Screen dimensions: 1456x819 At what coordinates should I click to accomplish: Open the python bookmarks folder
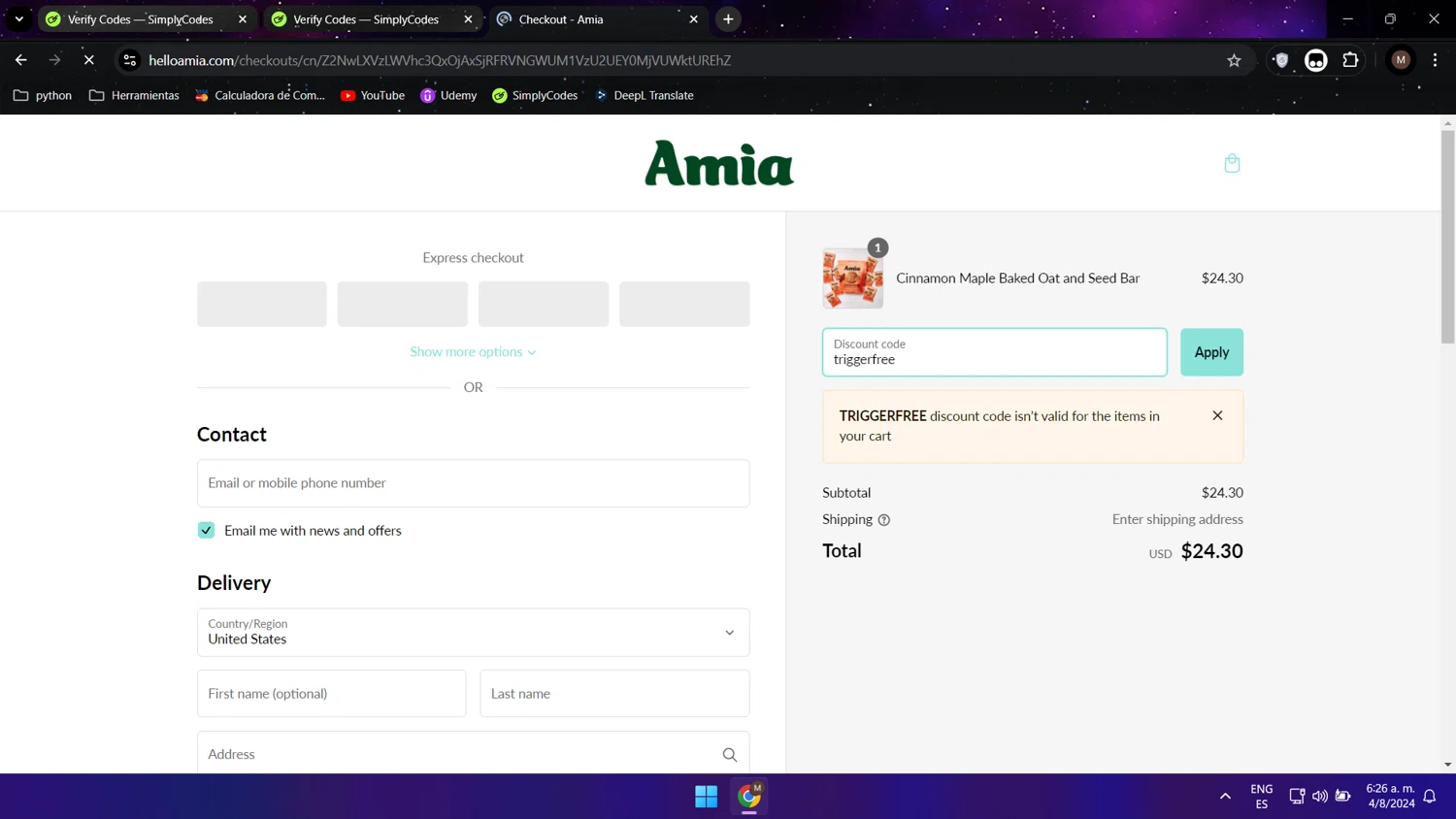coord(43,95)
